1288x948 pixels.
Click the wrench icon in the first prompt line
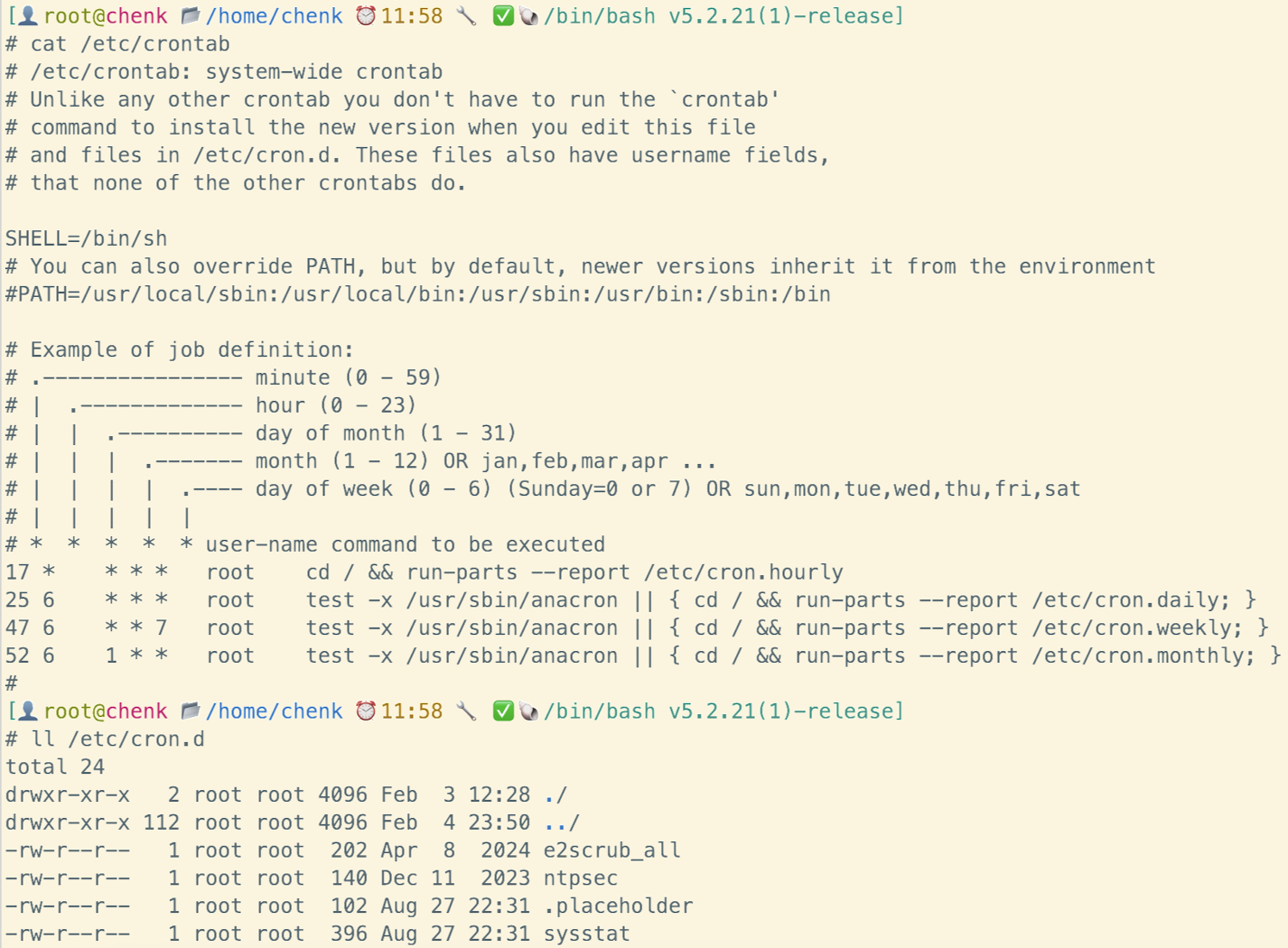(466, 16)
